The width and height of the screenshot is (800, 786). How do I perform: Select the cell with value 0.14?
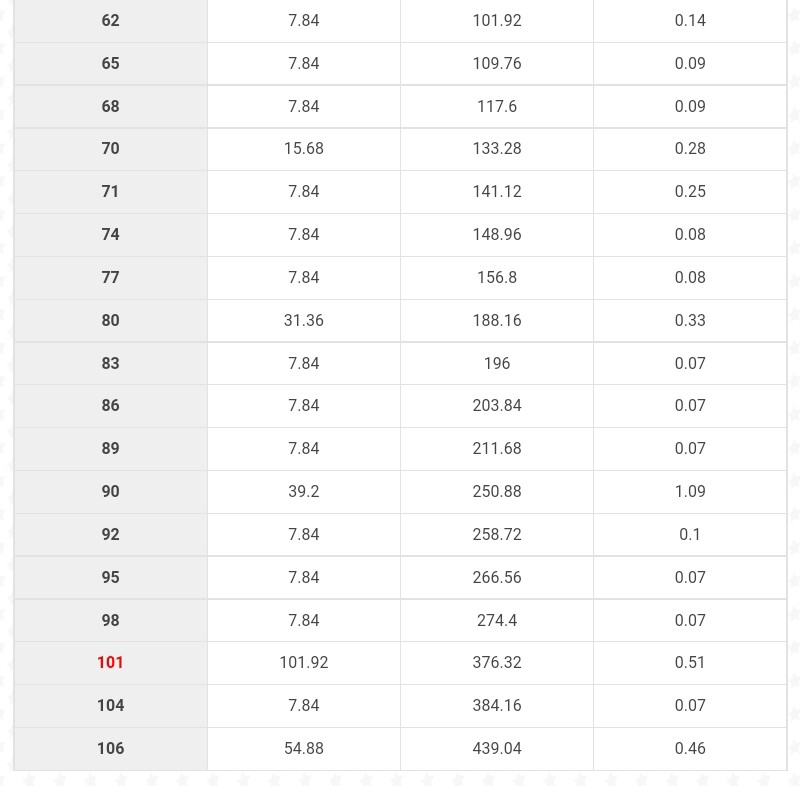[690, 20]
